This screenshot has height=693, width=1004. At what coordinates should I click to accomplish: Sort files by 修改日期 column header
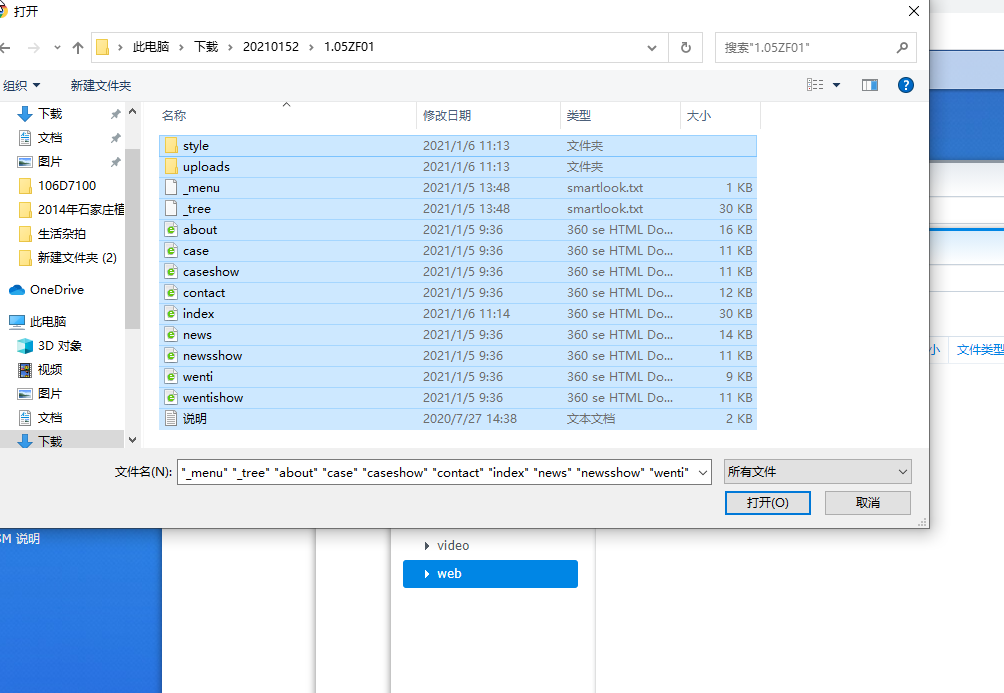[447, 116]
